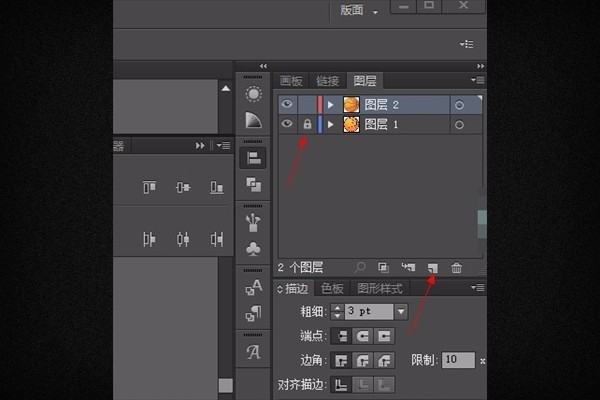The image size is (600, 400).
Task: Click horizontal distribute center icon
Action: (x=183, y=239)
